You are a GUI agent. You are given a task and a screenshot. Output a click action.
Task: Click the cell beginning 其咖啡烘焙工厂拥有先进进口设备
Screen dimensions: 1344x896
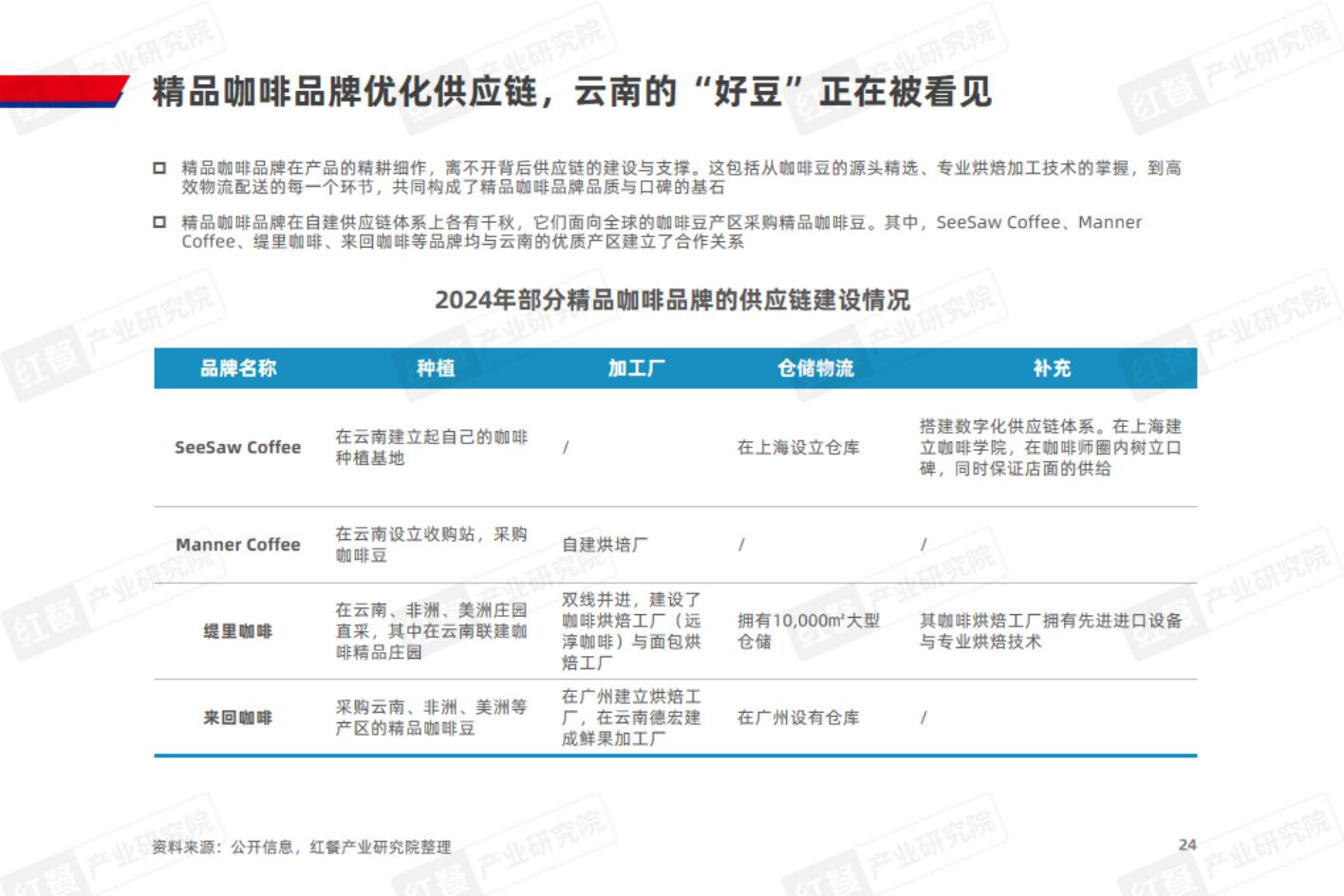pyautogui.click(x=1051, y=631)
